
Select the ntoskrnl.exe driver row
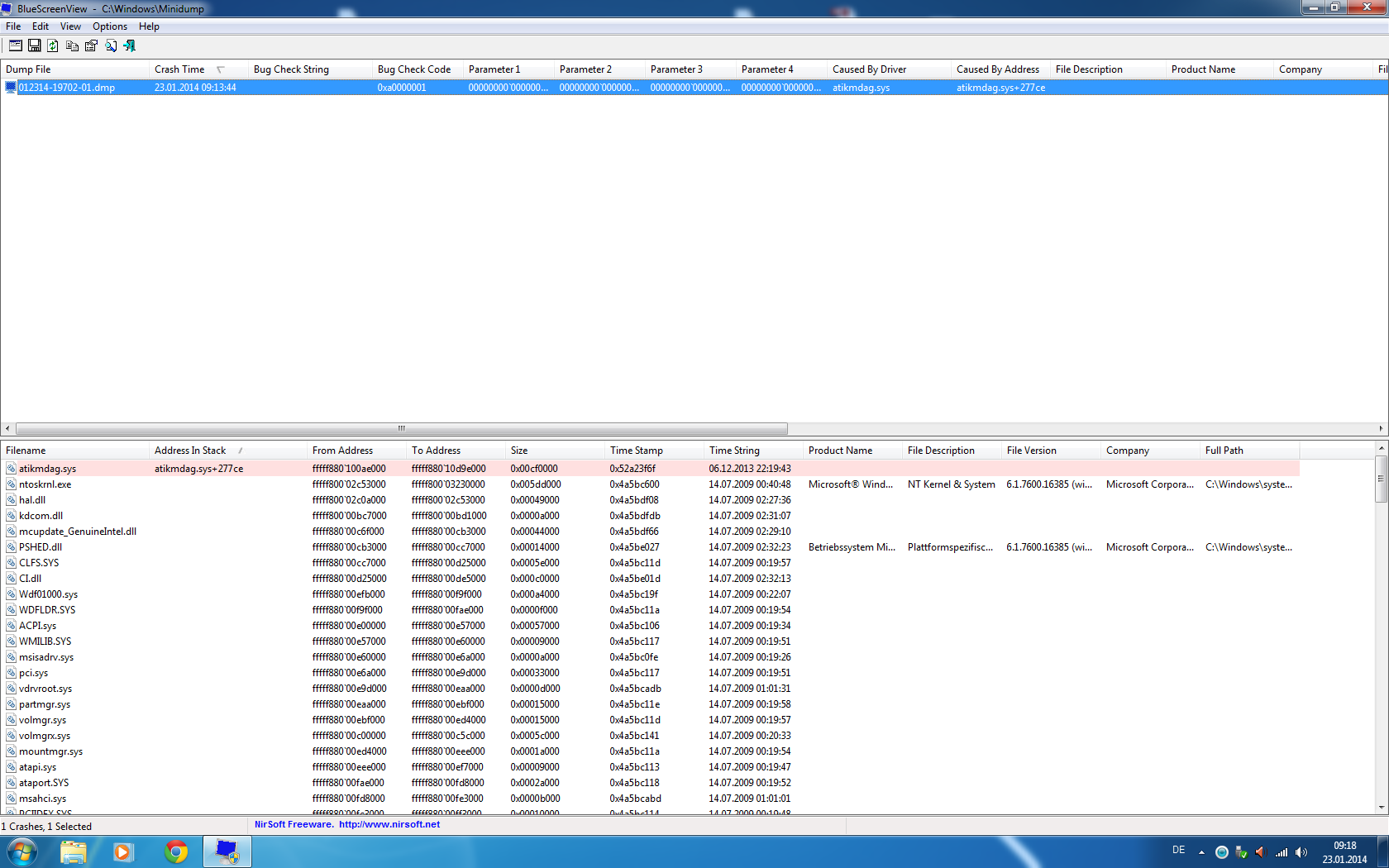tap(650, 484)
